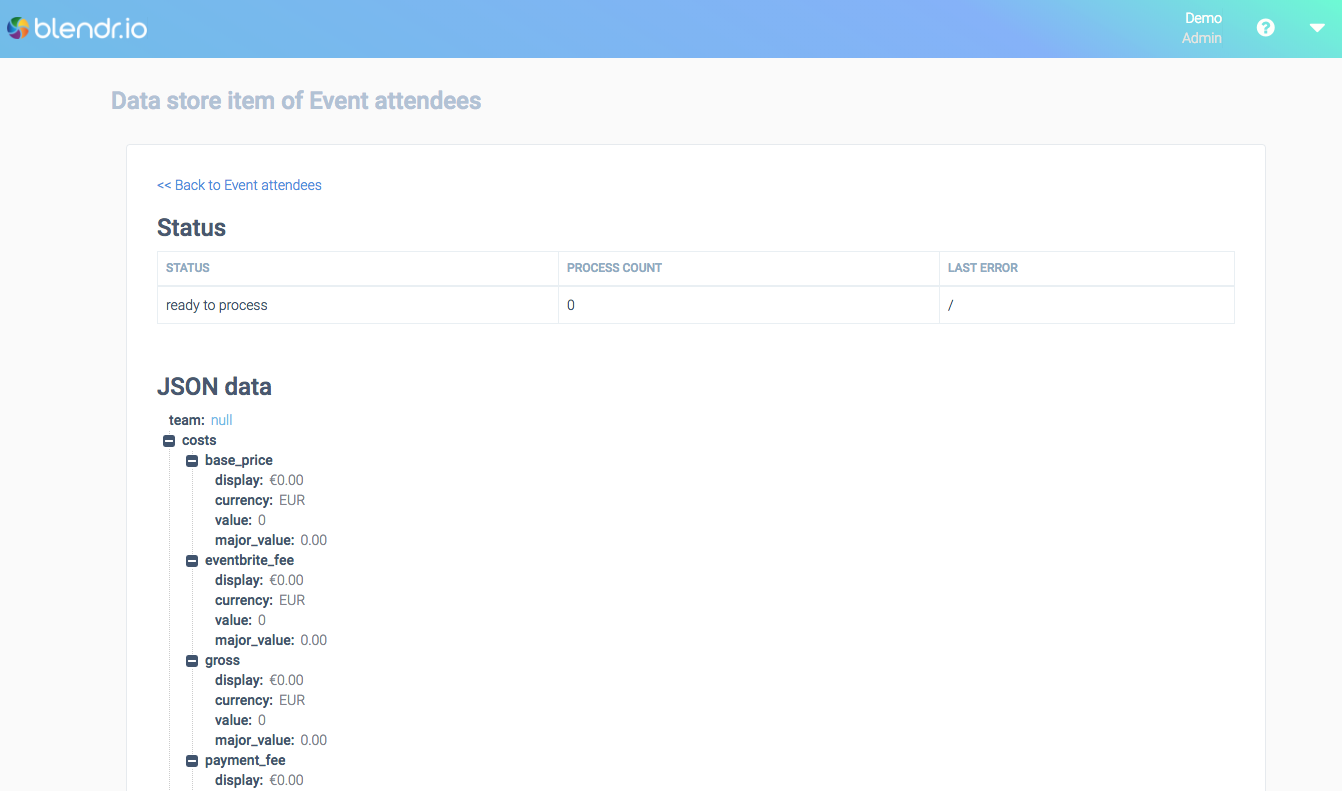Collapse the base_price node
1342x791 pixels.
(x=192, y=461)
